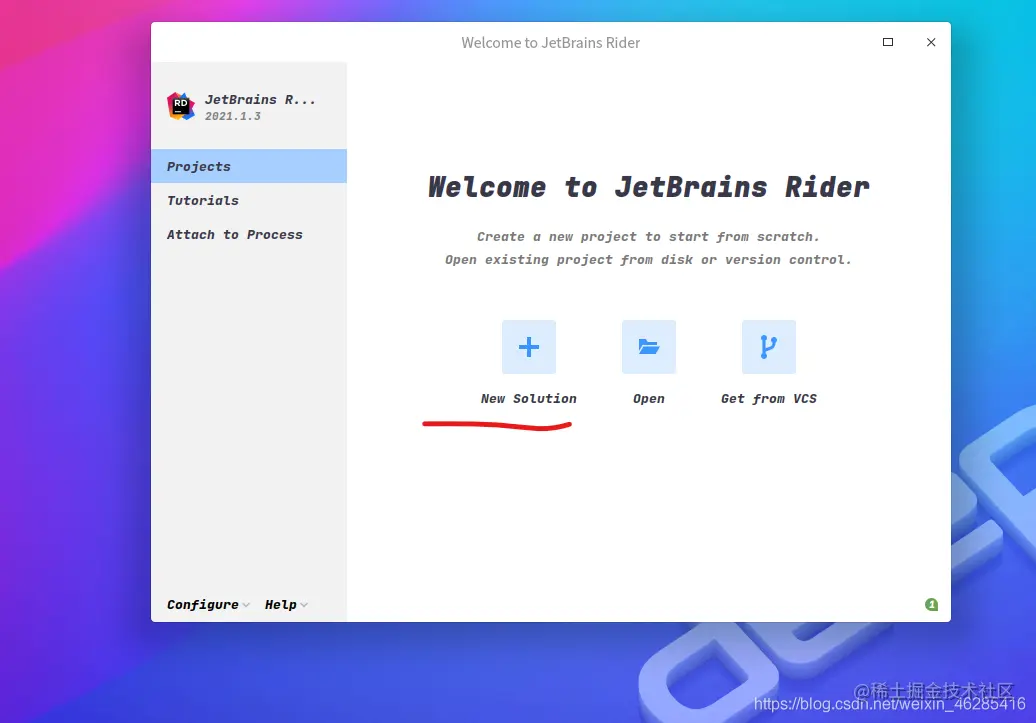Open the Configure dropdown

click(203, 604)
